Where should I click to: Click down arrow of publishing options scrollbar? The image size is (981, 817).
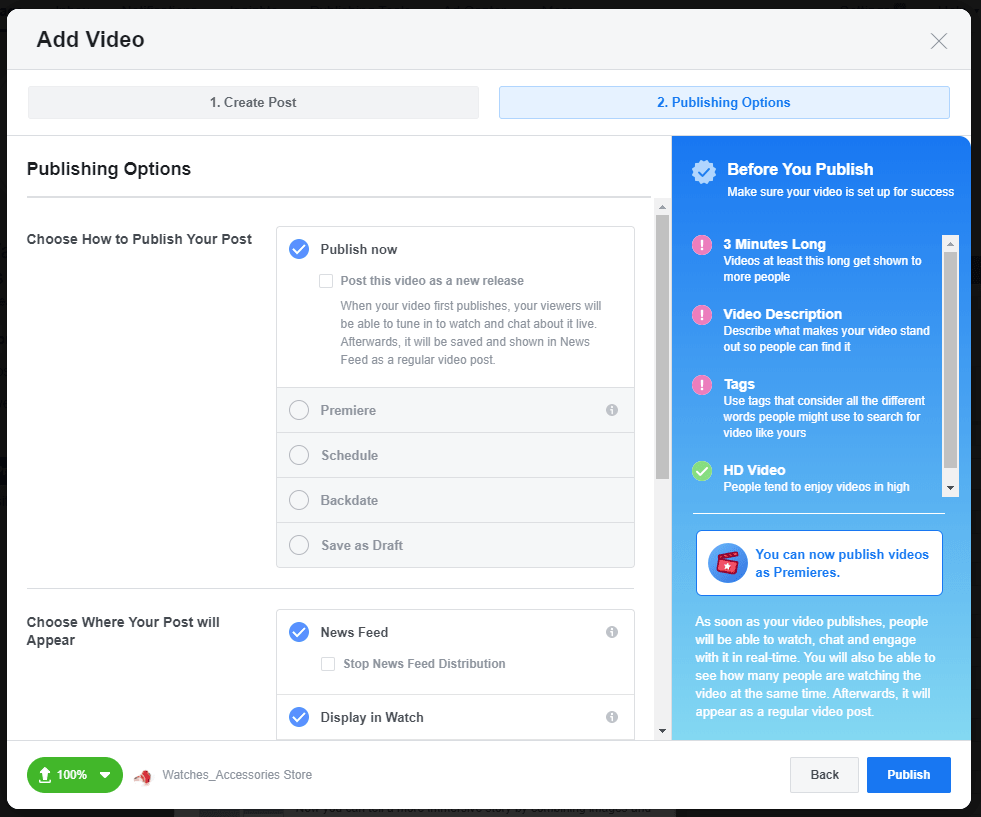(662, 731)
